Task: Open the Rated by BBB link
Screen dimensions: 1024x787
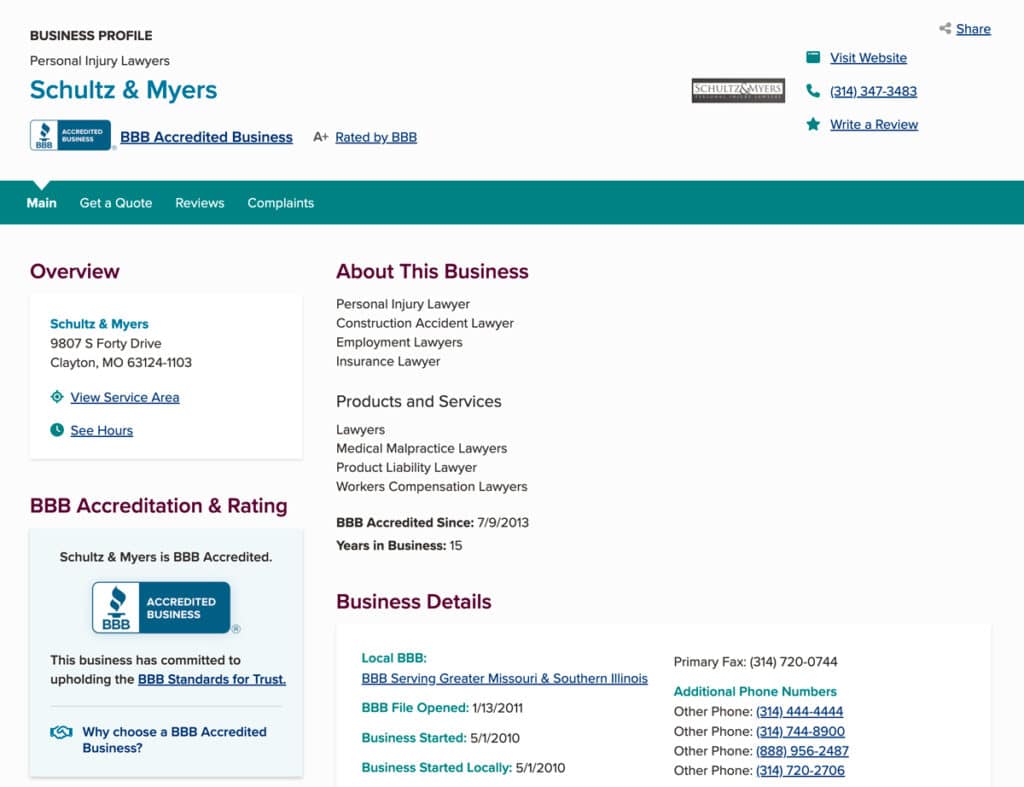Action: tap(376, 137)
